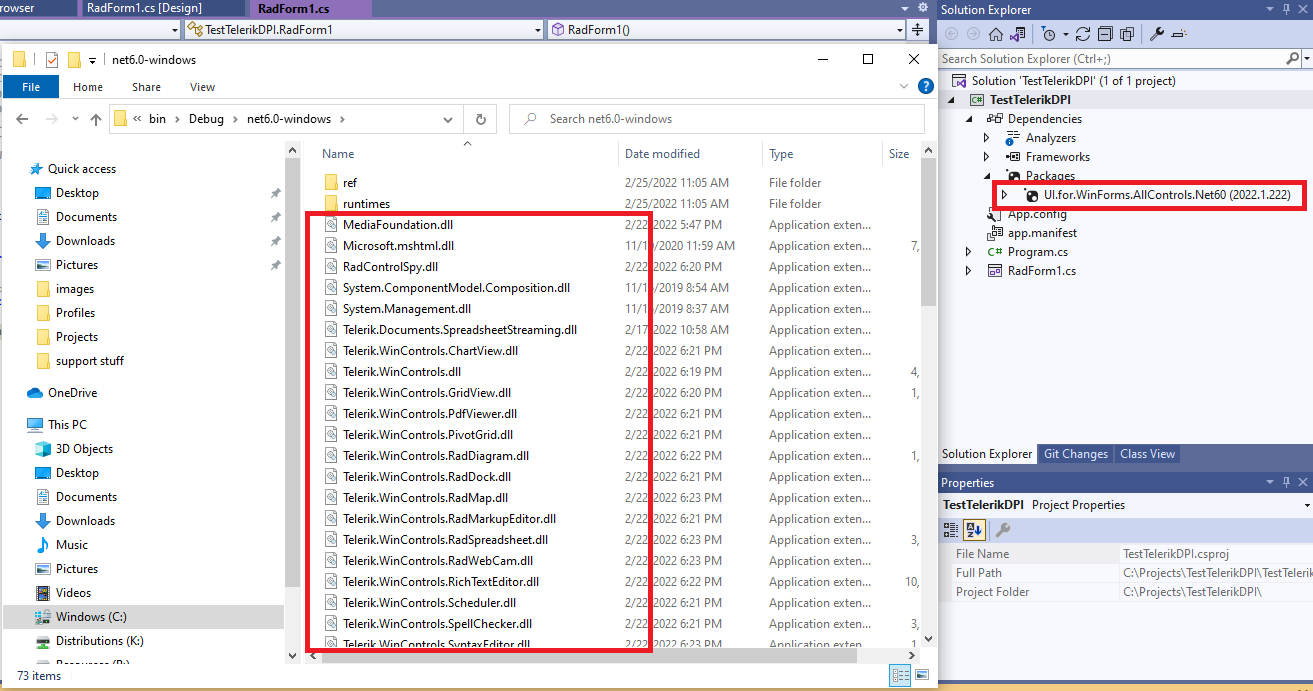Click Preview Selected Items icon in Solution Explorer
The height and width of the screenshot is (691, 1313).
(x=1177, y=34)
